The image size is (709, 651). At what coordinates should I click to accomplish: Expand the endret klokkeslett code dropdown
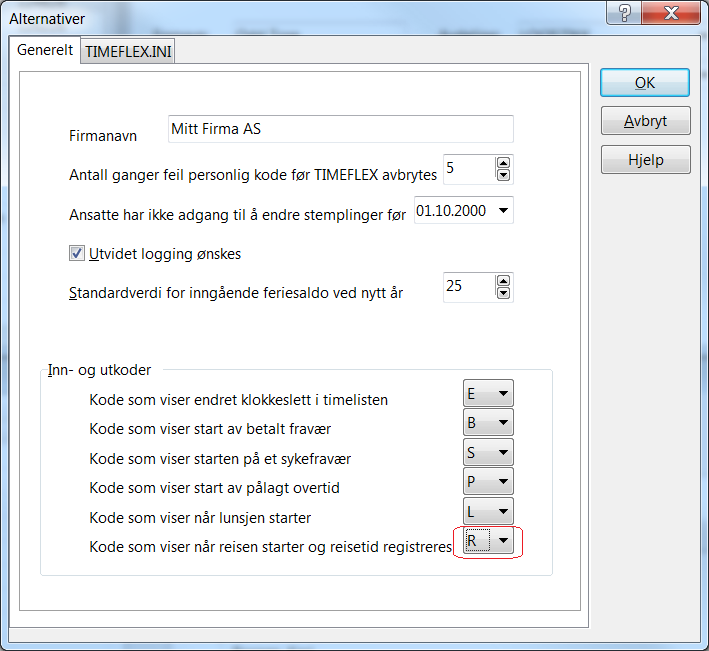[503, 394]
